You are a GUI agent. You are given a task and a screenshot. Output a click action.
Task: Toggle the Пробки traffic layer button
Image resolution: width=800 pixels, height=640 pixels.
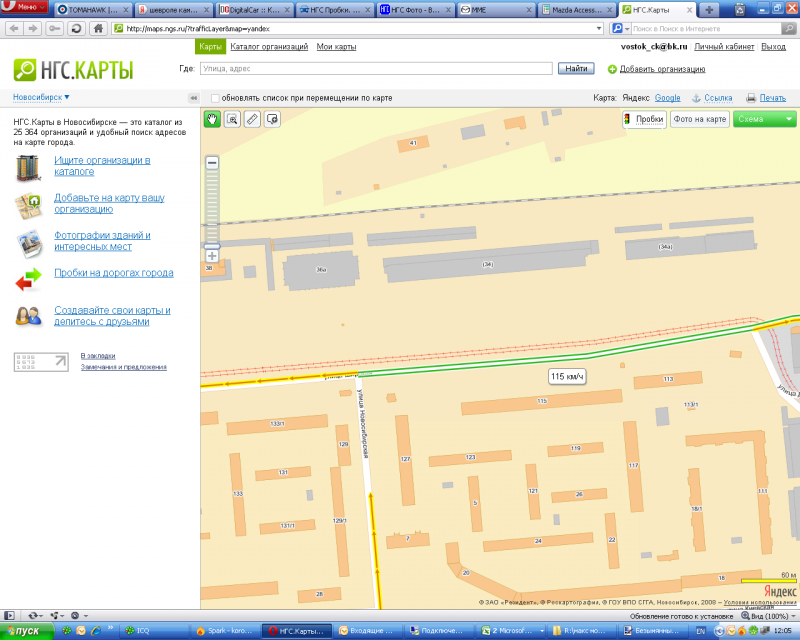[x=643, y=119]
